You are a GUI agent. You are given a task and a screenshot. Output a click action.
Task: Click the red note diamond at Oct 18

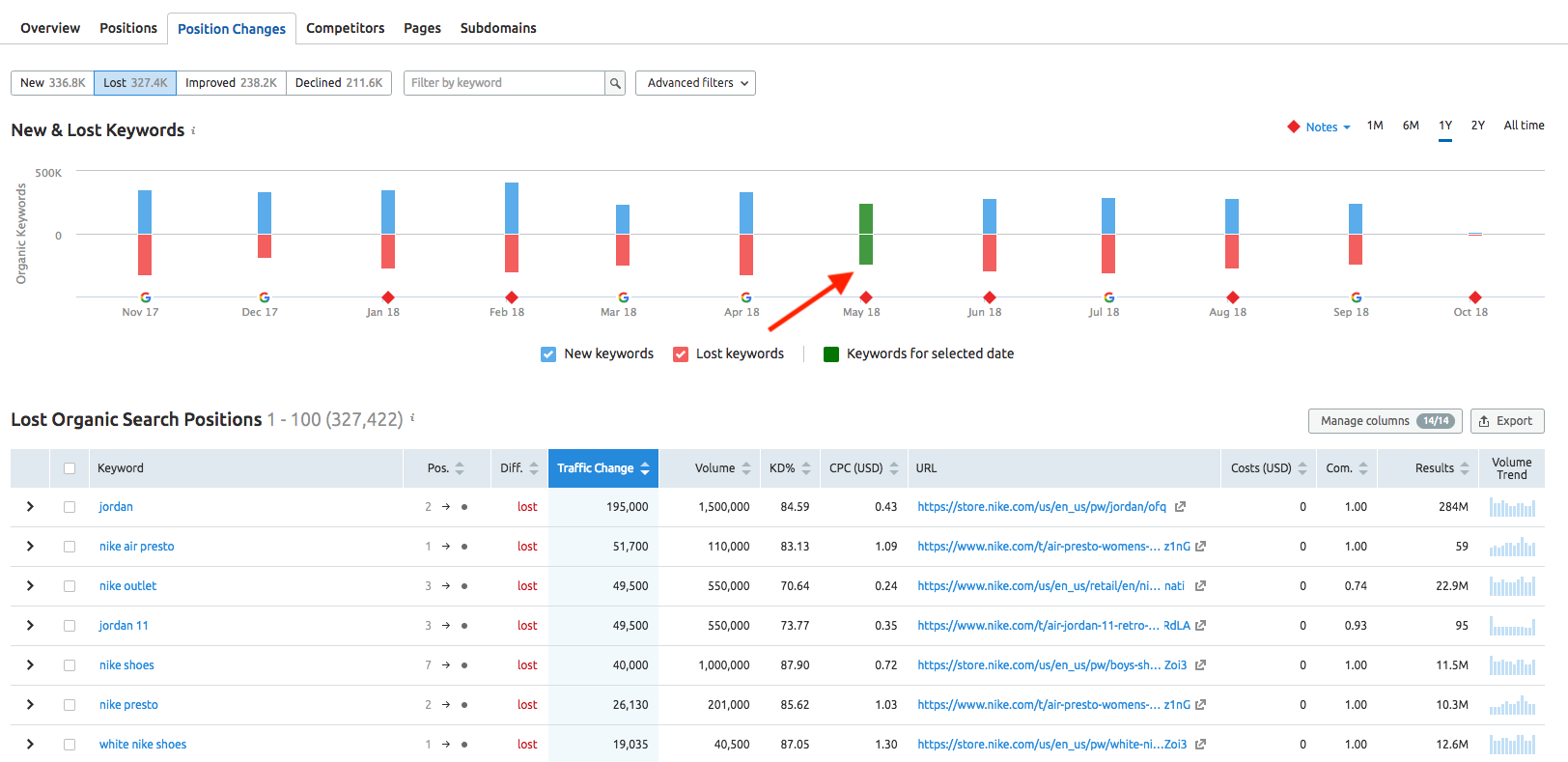point(1475,297)
